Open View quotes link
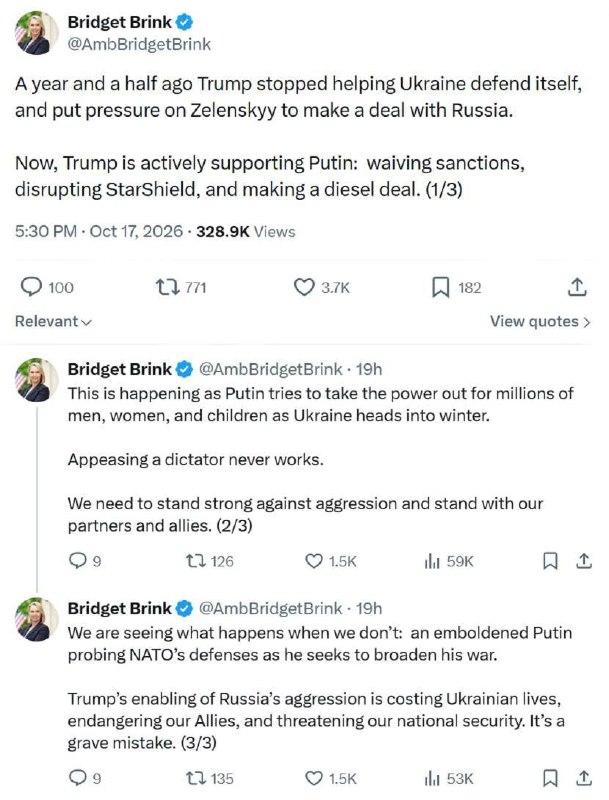This screenshot has width=609, height=800. point(540,321)
